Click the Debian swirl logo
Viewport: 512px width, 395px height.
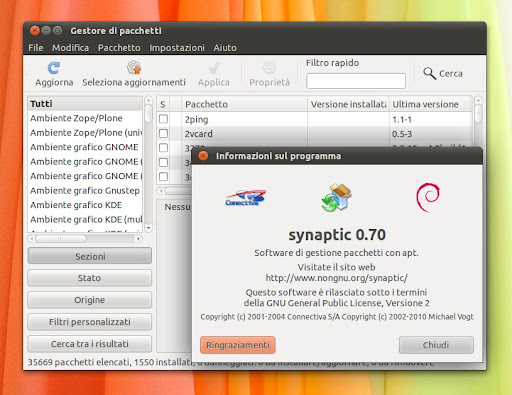click(x=428, y=198)
